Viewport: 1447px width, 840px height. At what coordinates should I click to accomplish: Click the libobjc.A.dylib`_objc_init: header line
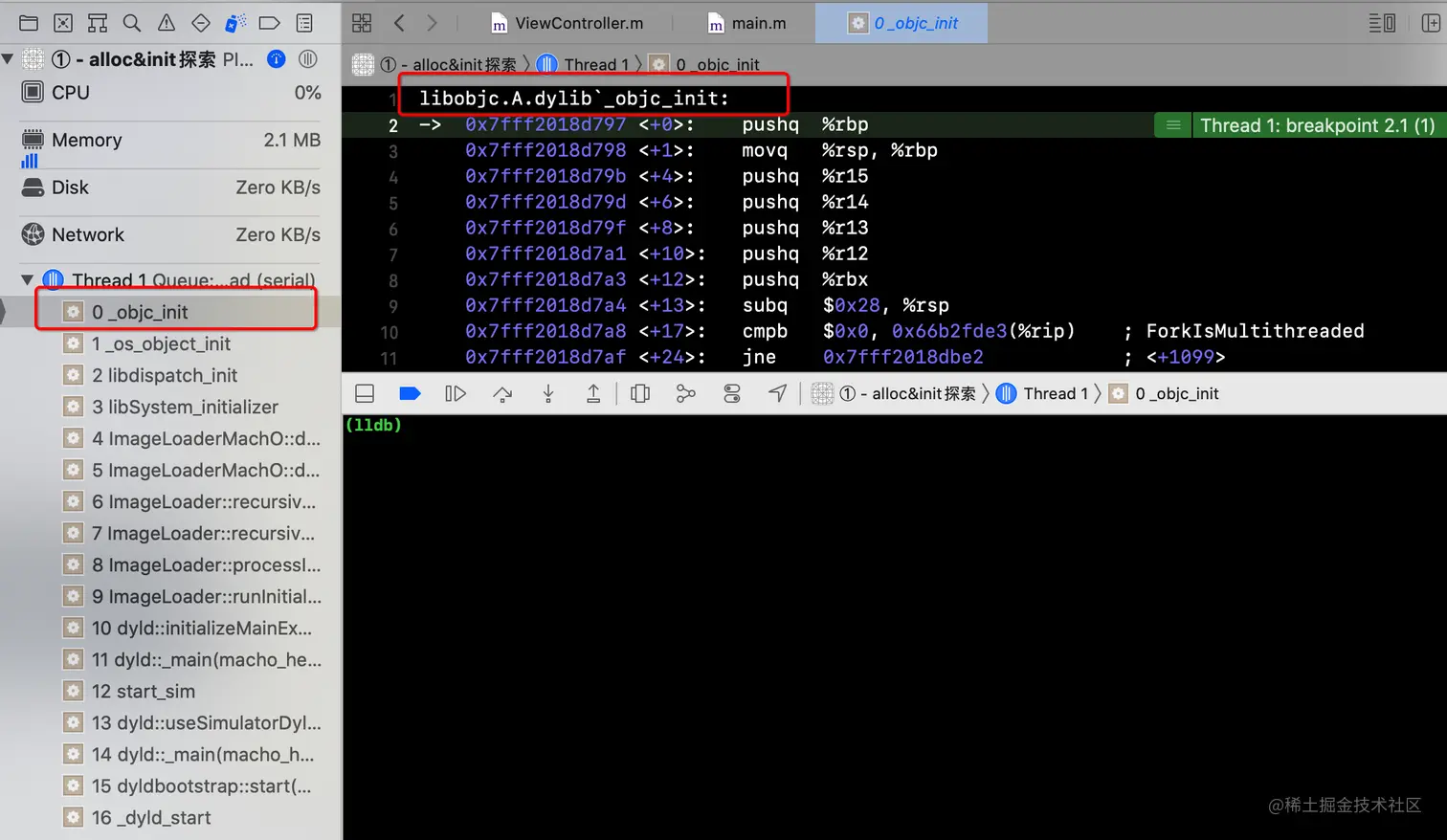[x=574, y=99]
